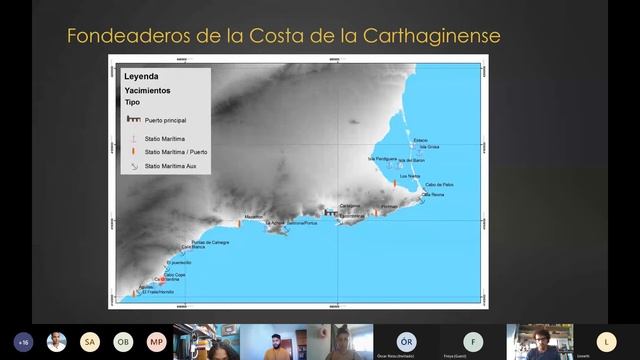Click the 'Yacimientos' legend heading
The width and height of the screenshot is (640, 360).
(x=147, y=91)
